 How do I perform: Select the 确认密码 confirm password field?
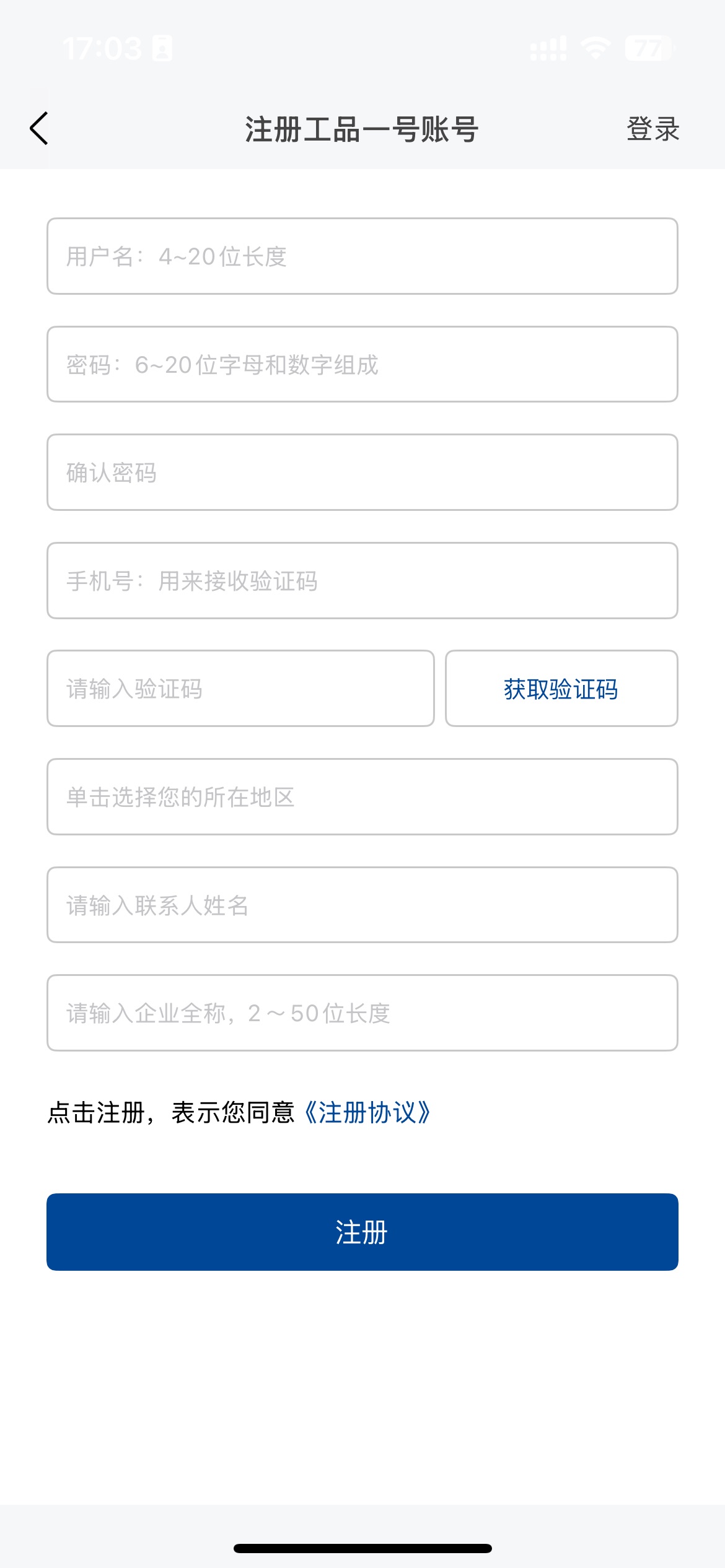pos(362,473)
